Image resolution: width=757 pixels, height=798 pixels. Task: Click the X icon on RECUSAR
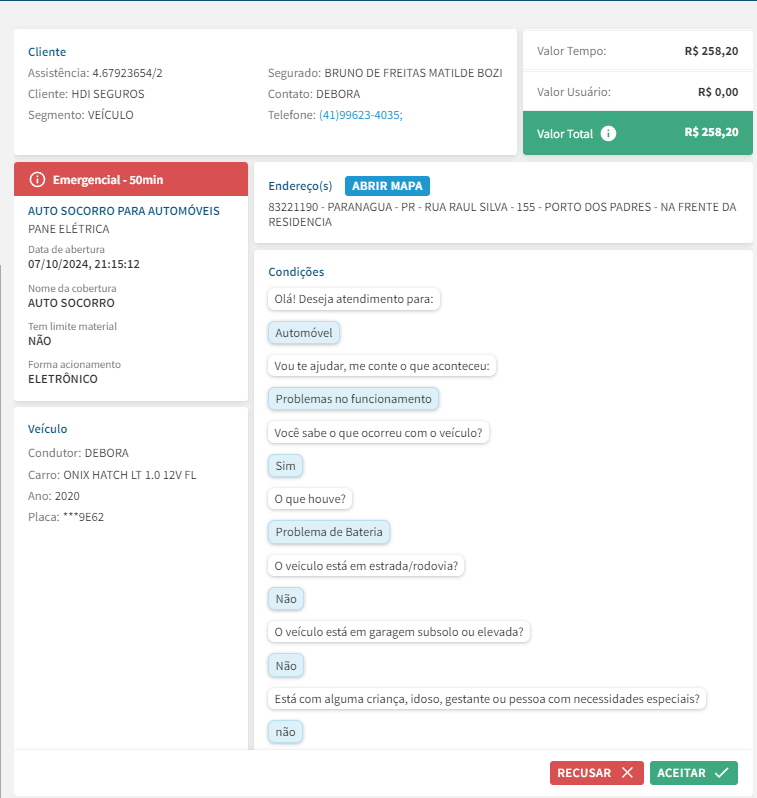[x=626, y=773]
